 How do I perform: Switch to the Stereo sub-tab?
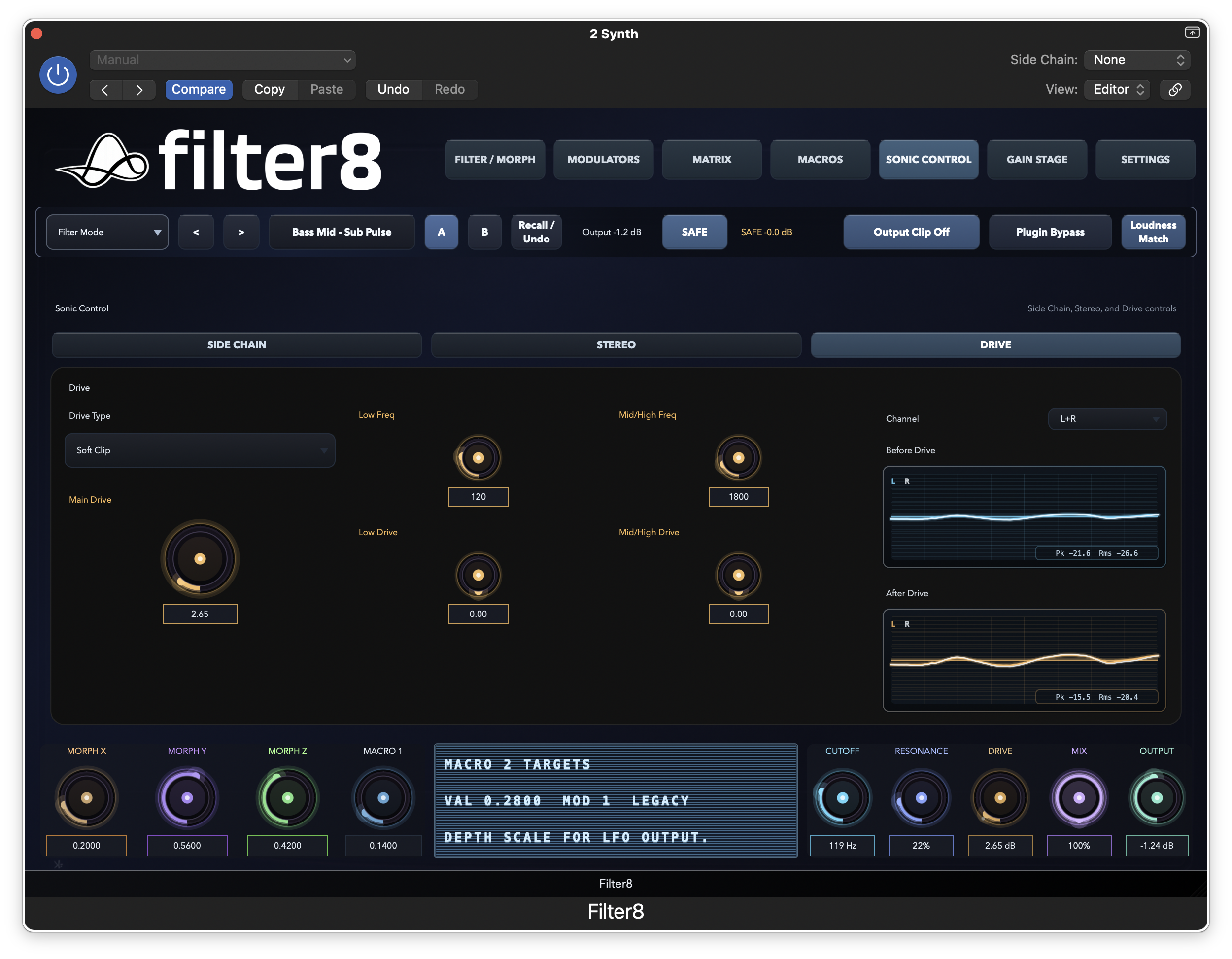click(x=616, y=344)
